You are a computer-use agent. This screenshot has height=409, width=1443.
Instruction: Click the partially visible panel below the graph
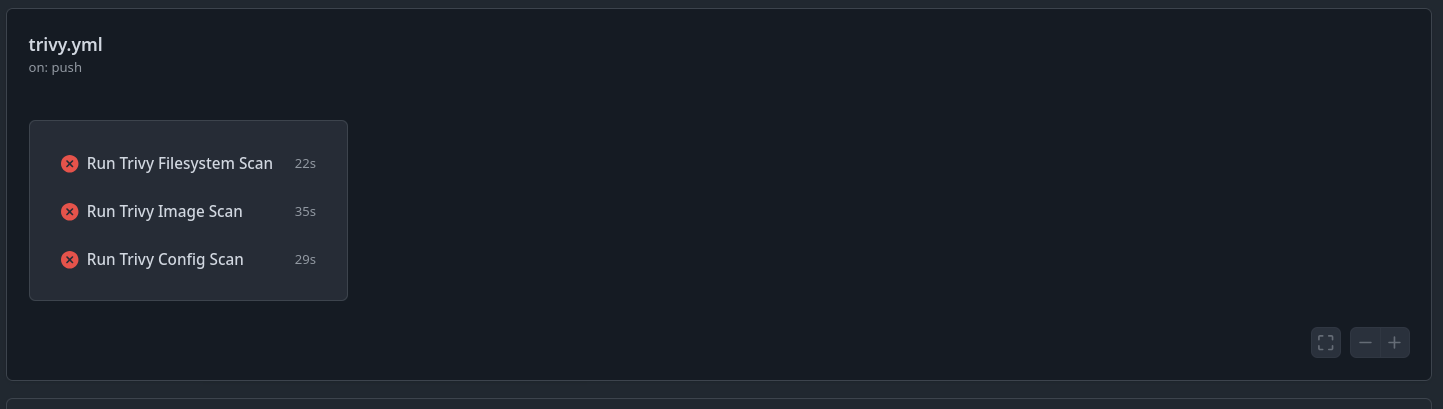(720, 404)
